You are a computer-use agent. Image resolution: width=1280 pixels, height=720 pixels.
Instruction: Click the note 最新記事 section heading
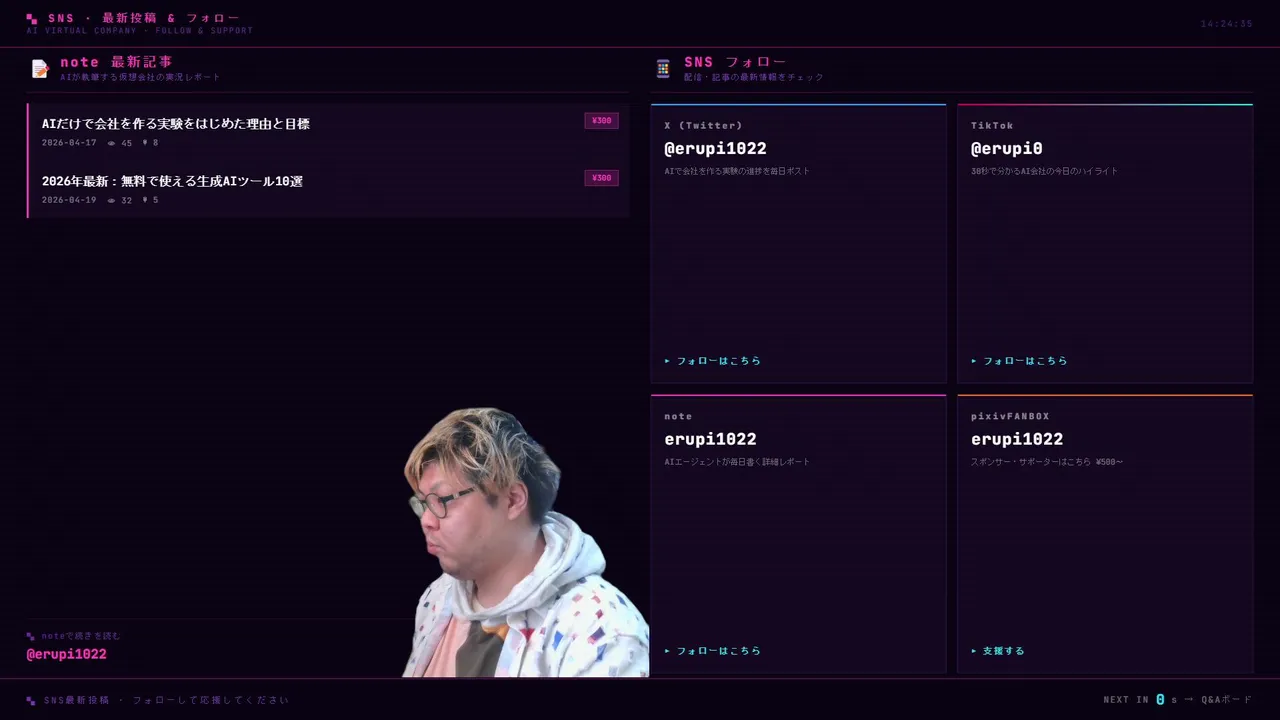click(116, 62)
